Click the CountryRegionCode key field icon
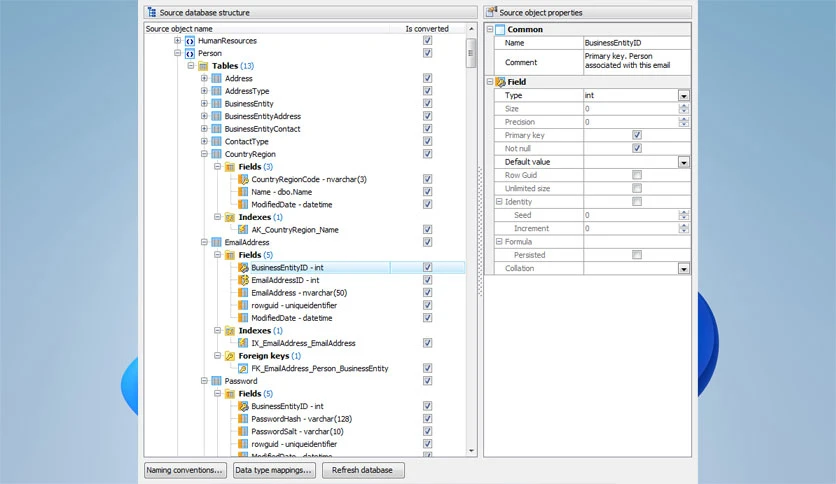836x484 pixels. pyautogui.click(x=243, y=180)
